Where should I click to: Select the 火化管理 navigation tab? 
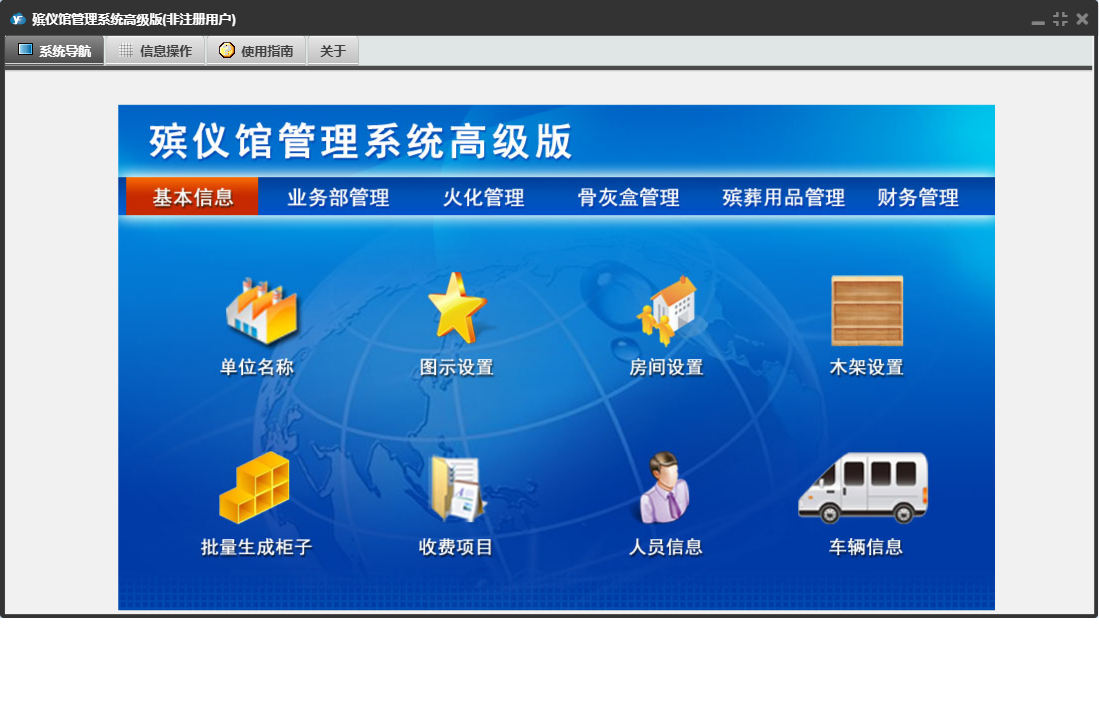484,197
